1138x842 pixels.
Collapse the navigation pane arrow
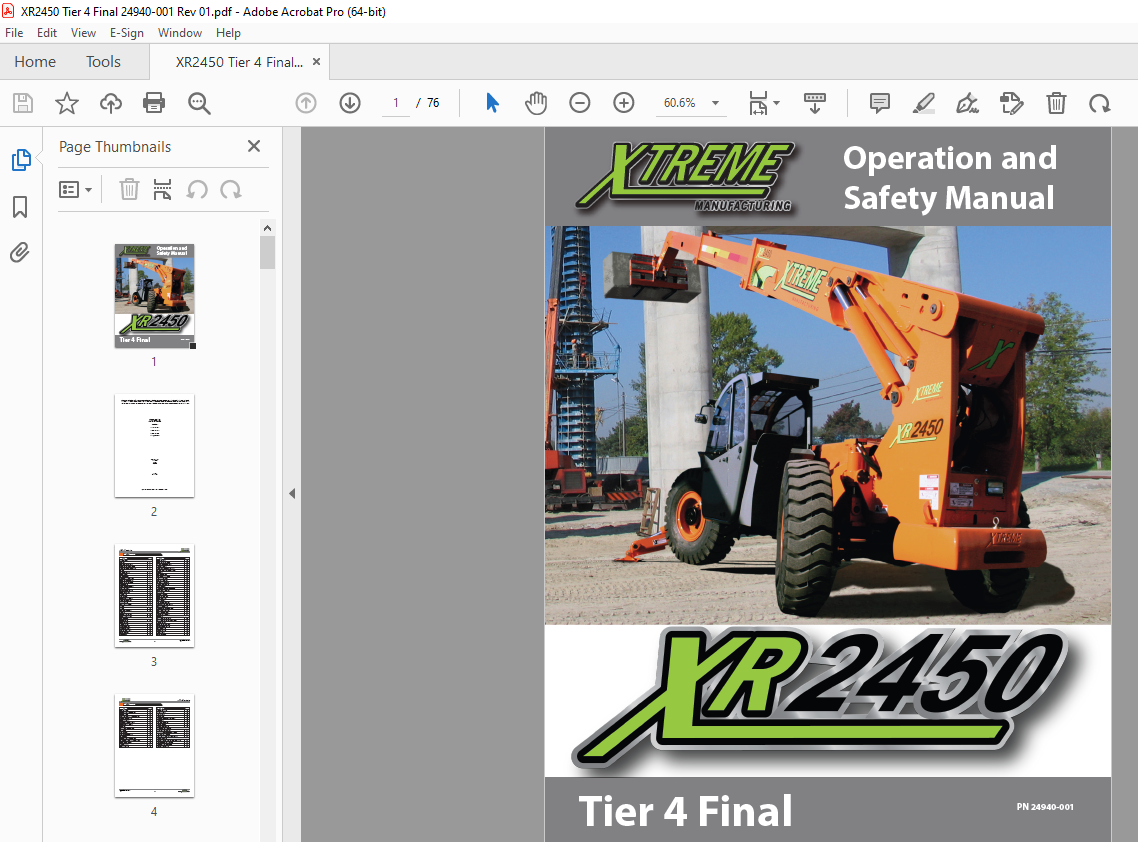[292, 494]
